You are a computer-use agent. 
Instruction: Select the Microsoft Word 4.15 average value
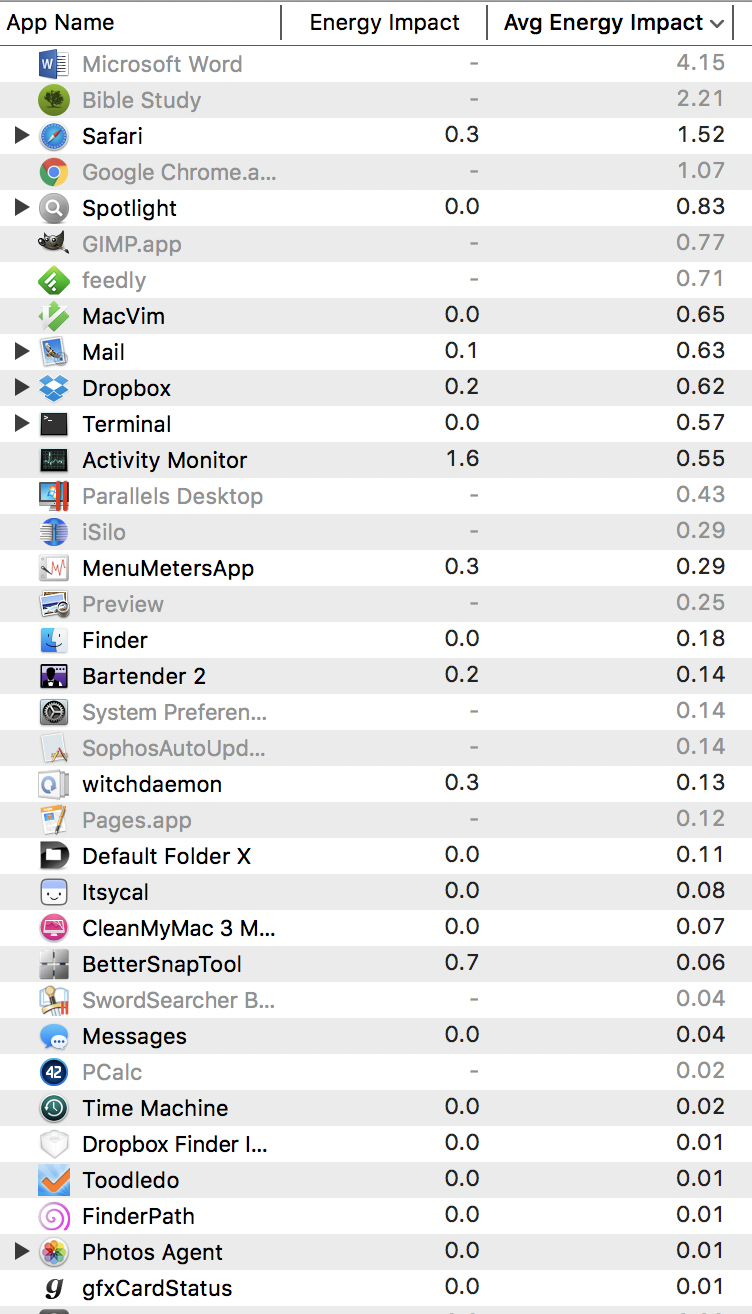[x=701, y=63]
